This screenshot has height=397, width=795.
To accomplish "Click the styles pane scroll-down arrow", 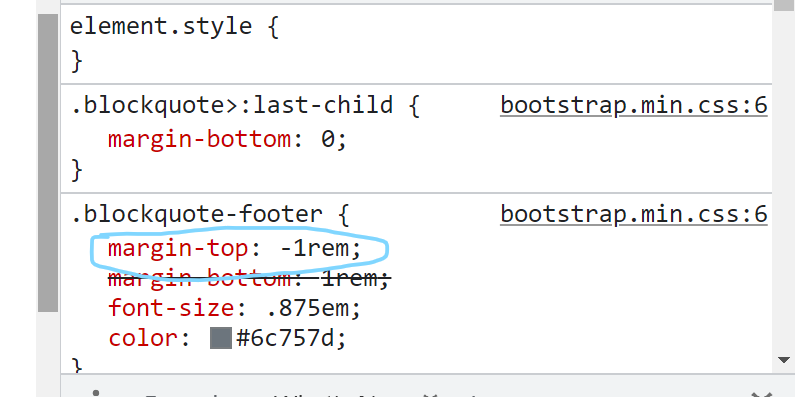I will click(x=783, y=360).
